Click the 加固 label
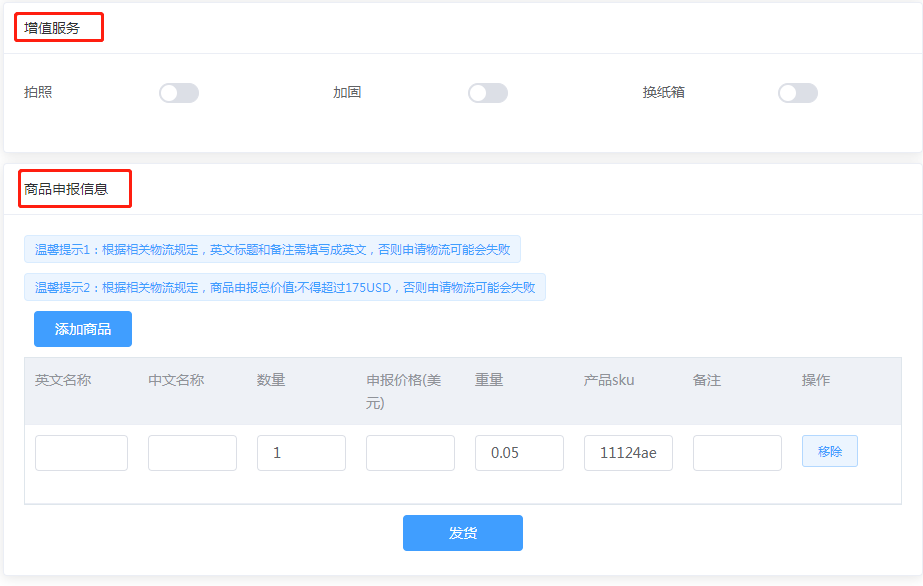This screenshot has width=923, height=586. point(347,92)
